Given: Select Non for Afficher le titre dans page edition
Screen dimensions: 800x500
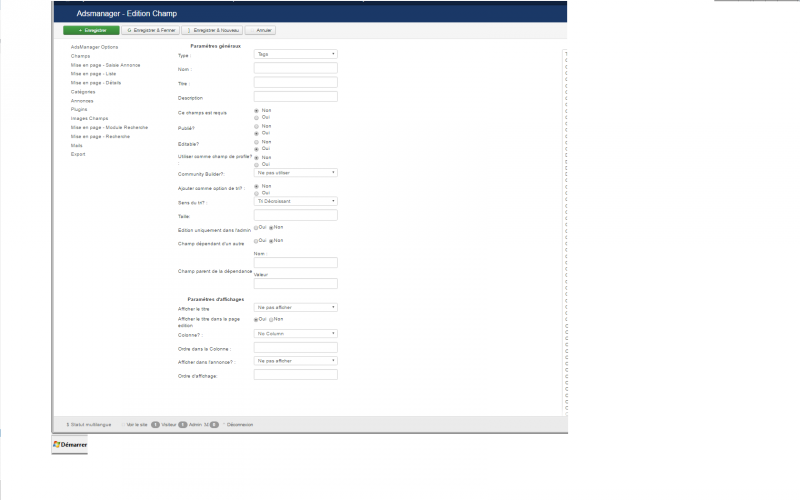Looking at the screenshot, I should click(271, 320).
